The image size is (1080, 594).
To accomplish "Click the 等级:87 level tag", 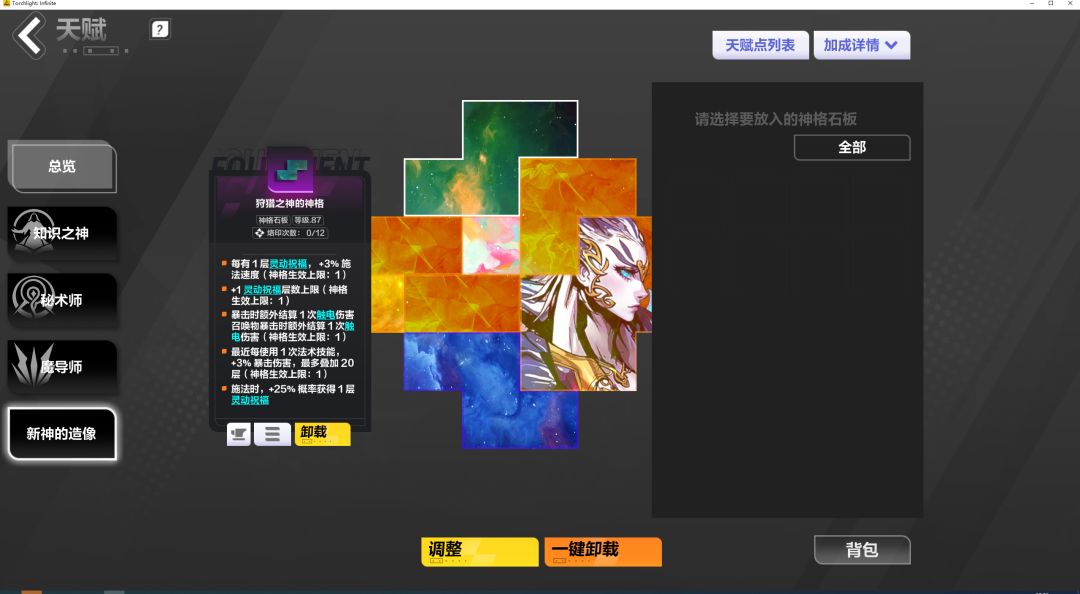I will pyautogui.click(x=308, y=221).
